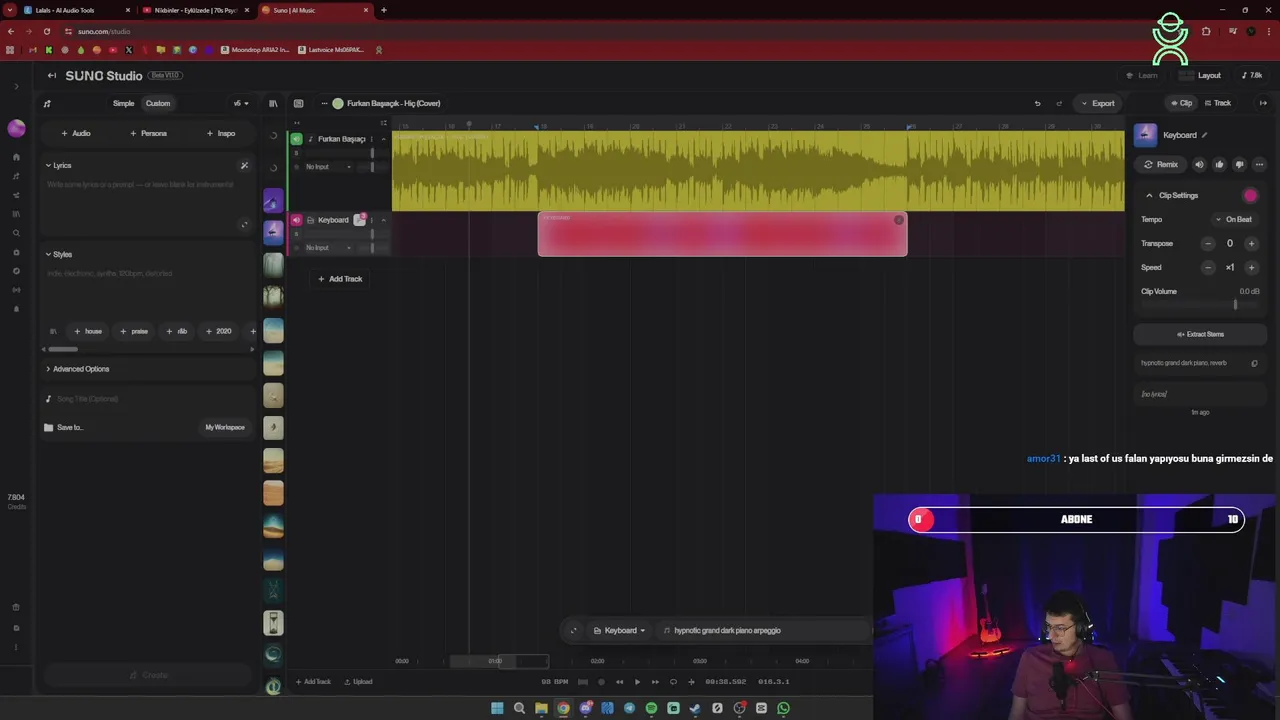Redo the last undone action
The width and height of the screenshot is (1280, 720).
(x=1059, y=103)
